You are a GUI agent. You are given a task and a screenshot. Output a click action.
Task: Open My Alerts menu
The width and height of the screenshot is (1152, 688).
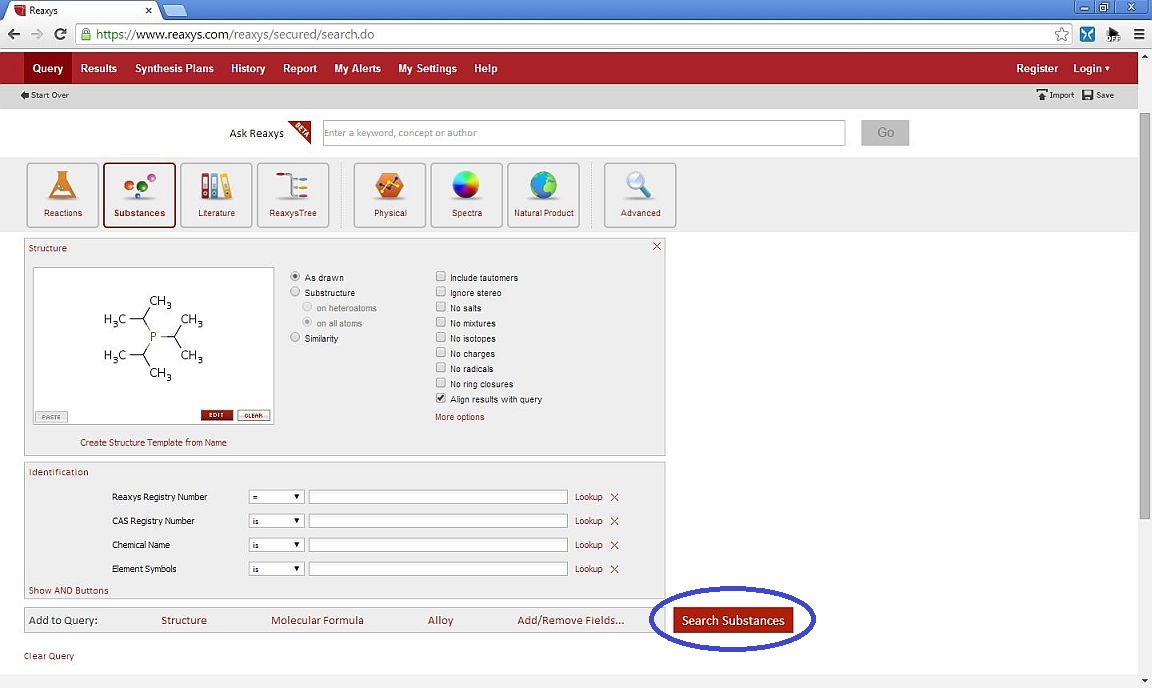tap(357, 68)
